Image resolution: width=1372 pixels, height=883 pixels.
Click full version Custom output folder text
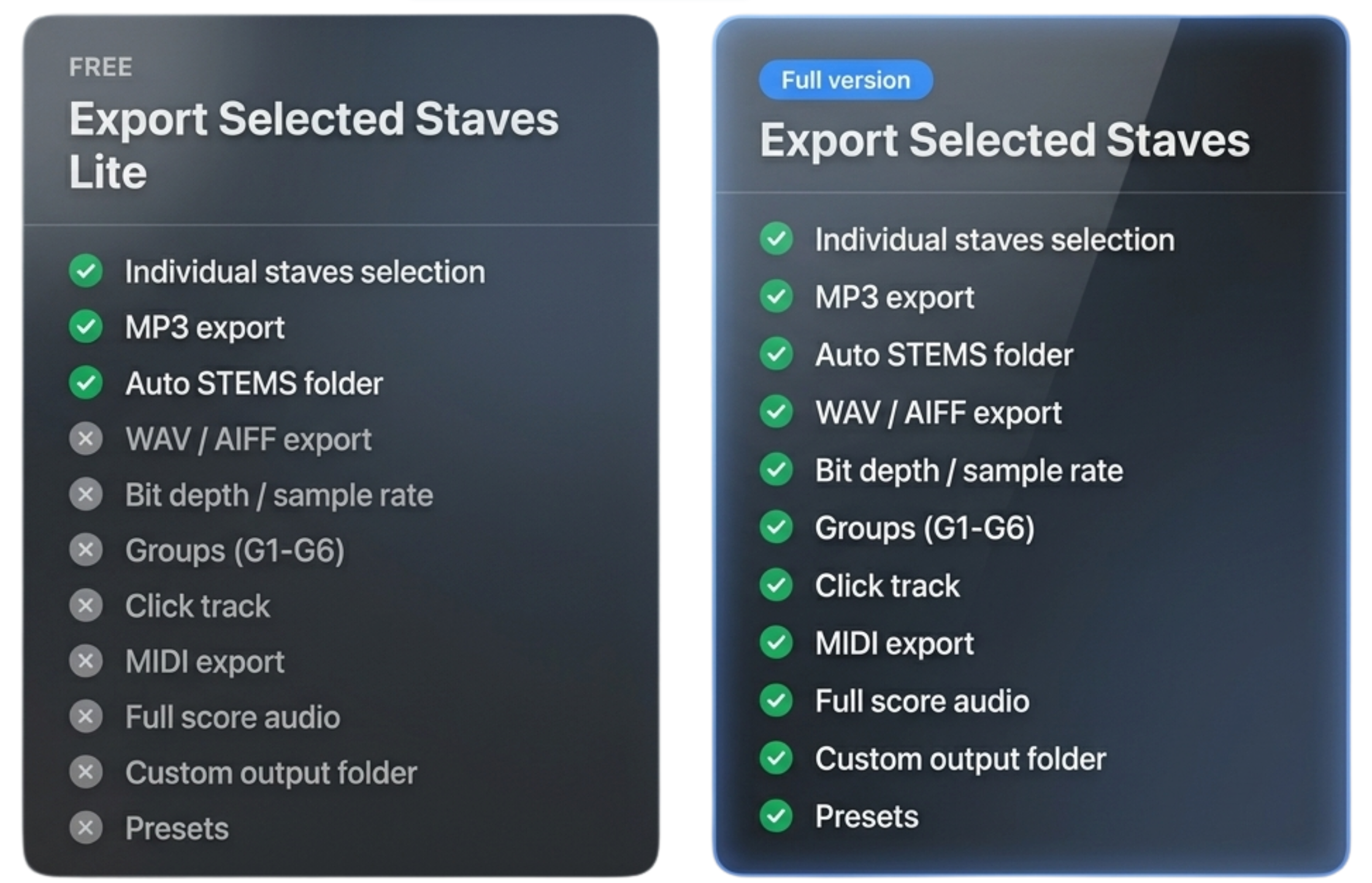pyautogui.click(x=960, y=759)
